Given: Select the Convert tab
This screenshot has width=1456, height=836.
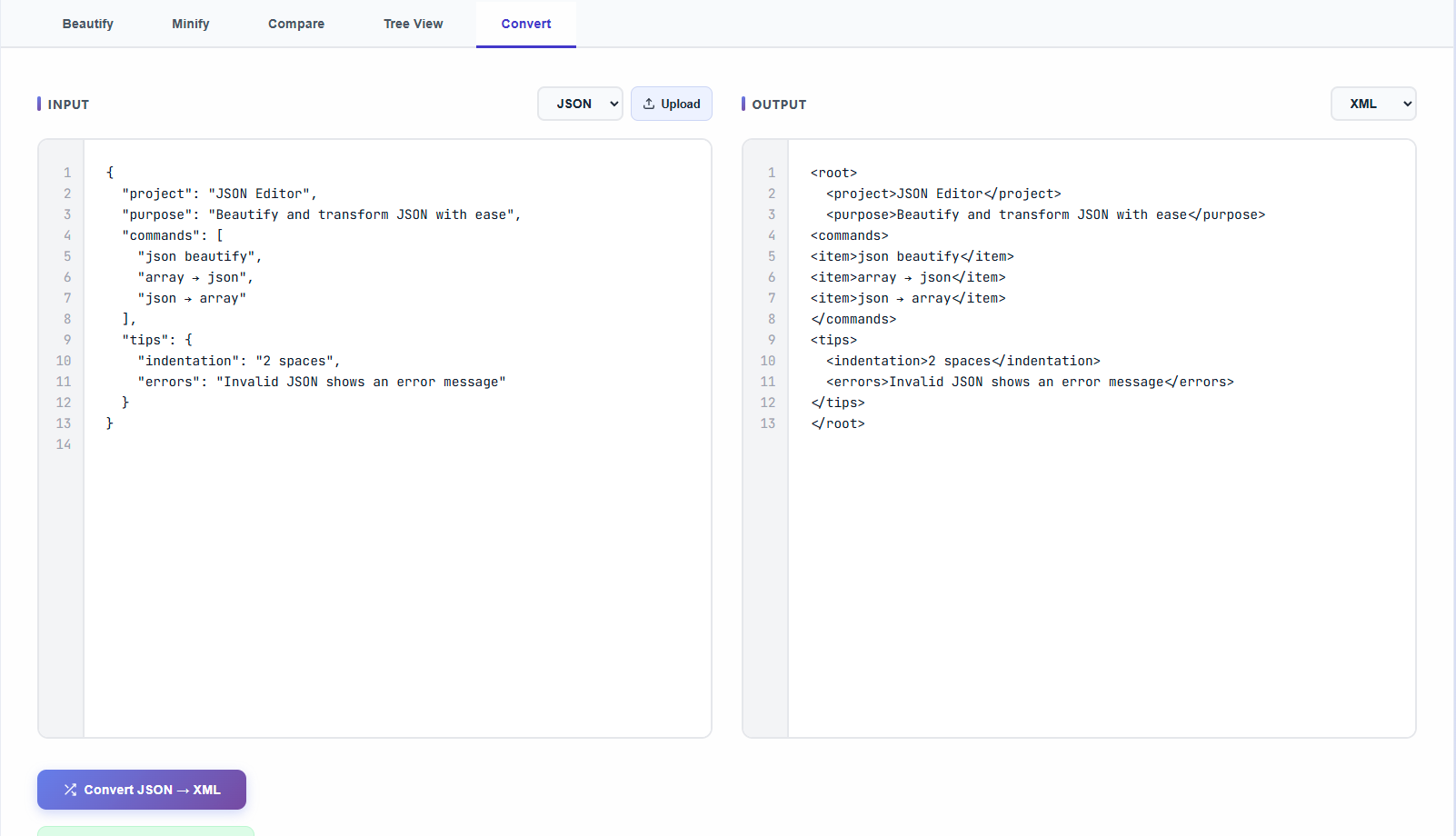Looking at the screenshot, I should tap(525, 24).
